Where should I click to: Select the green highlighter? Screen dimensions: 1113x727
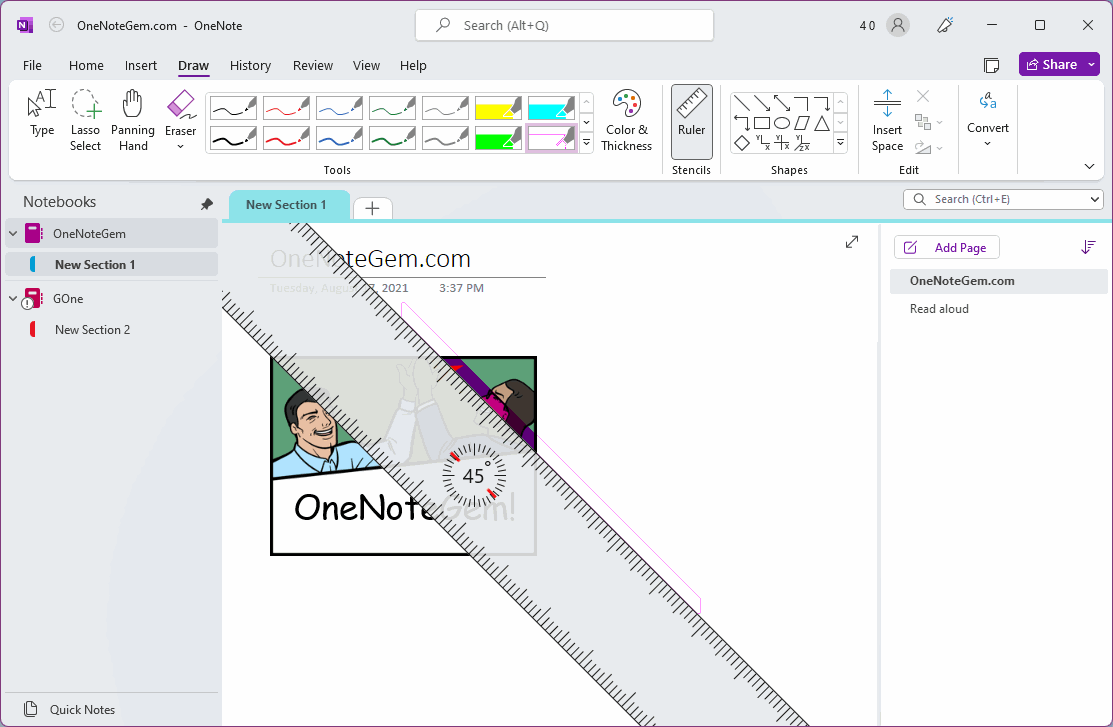pyautogui.click(x=498, y=138)
